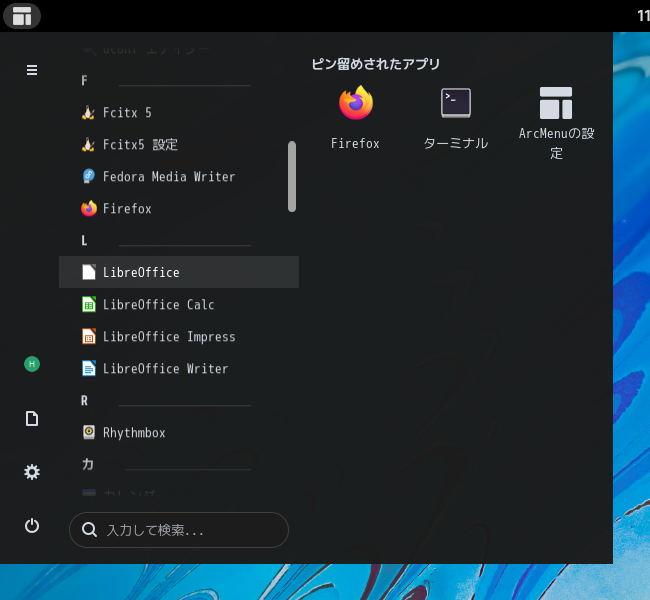Launch Rhythmbox music player
Image resolution: width=650 pixels, height=600 pixels.
[179, 432]
